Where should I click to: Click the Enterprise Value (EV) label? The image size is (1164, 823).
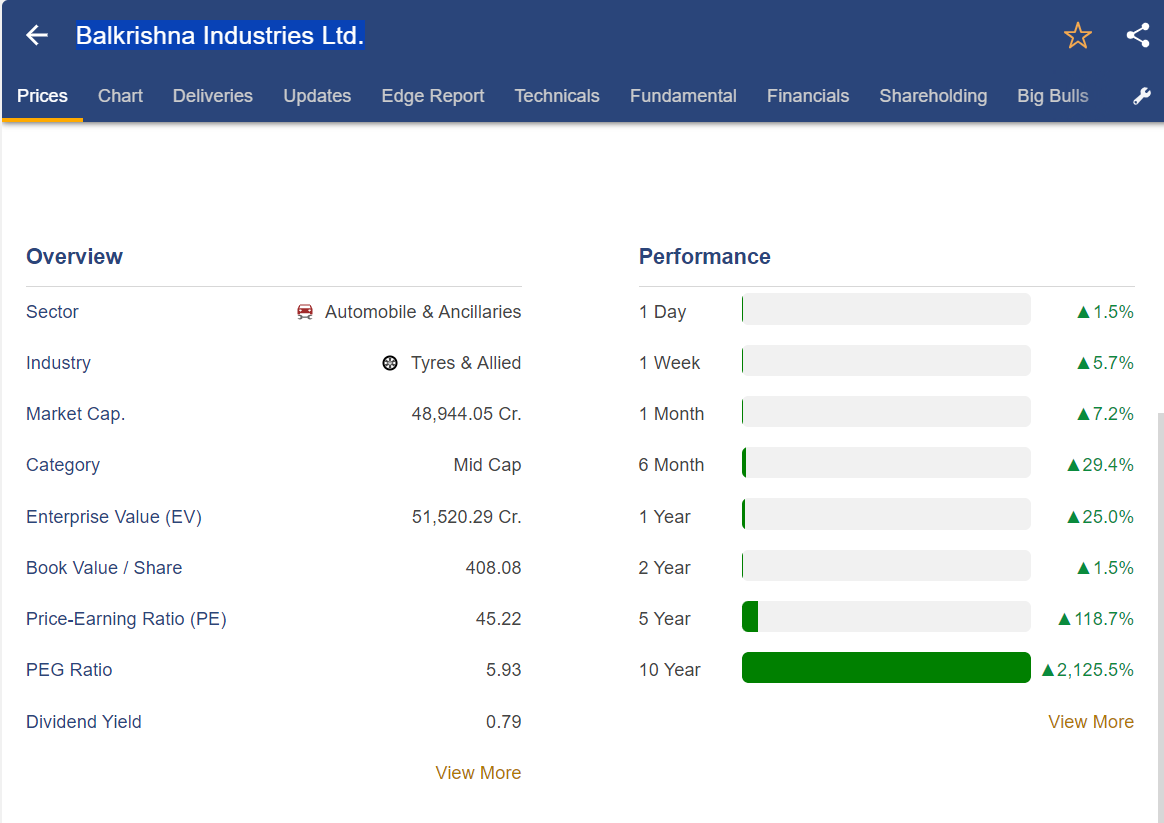(114, 517)
